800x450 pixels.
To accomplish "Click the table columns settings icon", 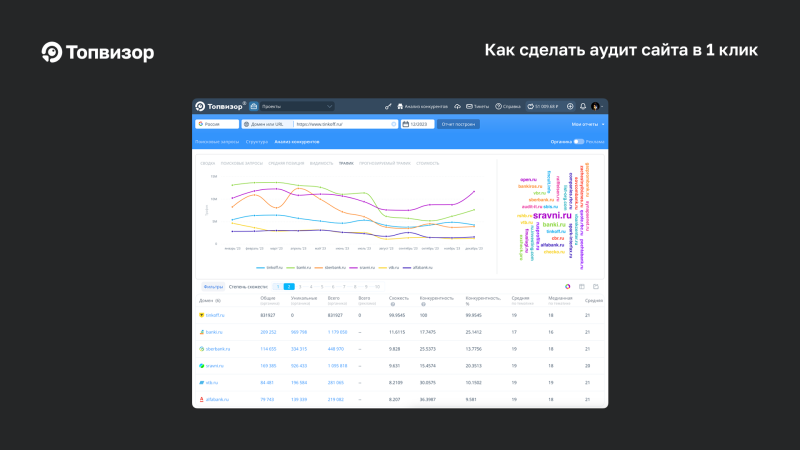I will [582, 287].
